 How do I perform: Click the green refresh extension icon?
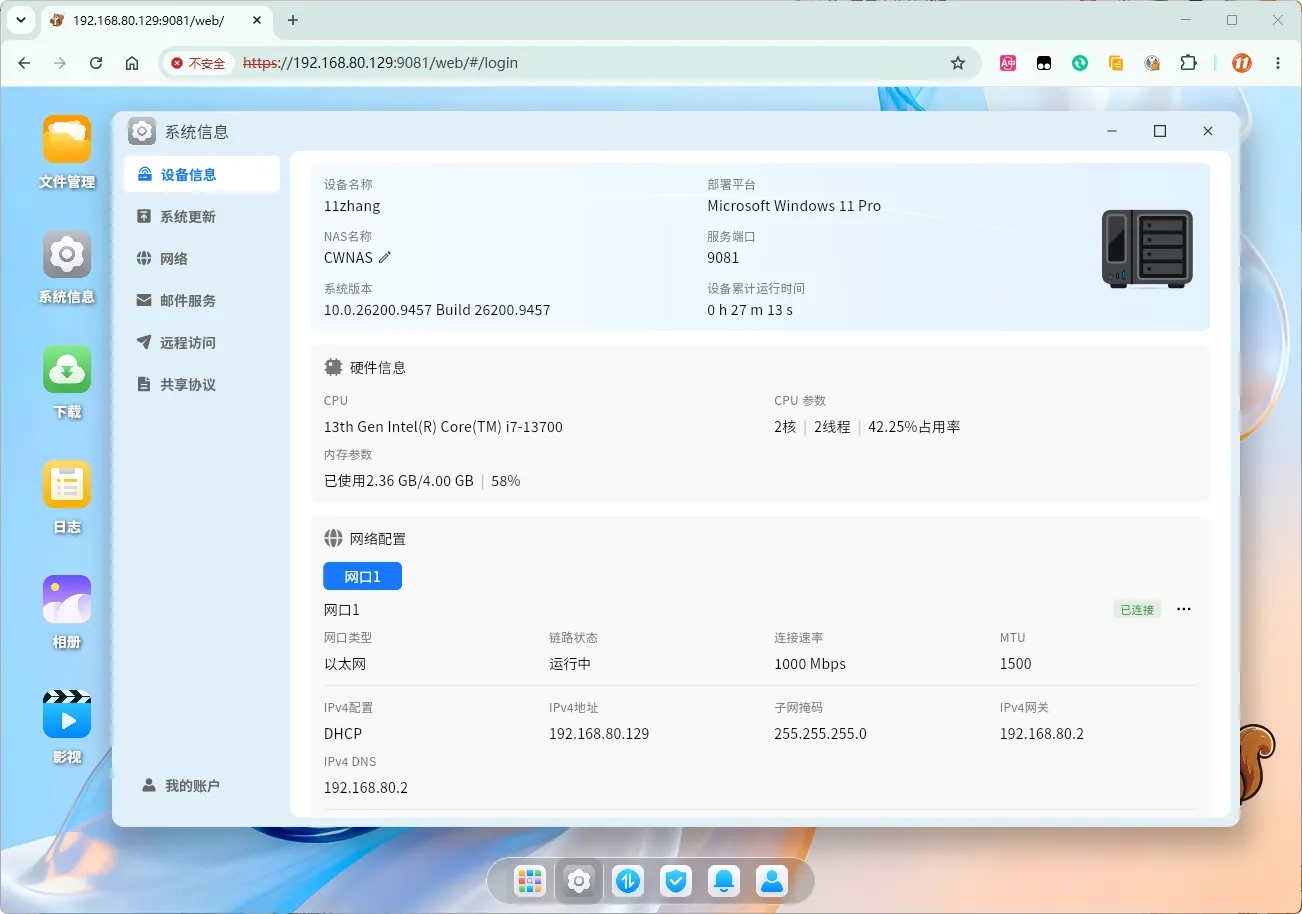[x=1080, y=63]
